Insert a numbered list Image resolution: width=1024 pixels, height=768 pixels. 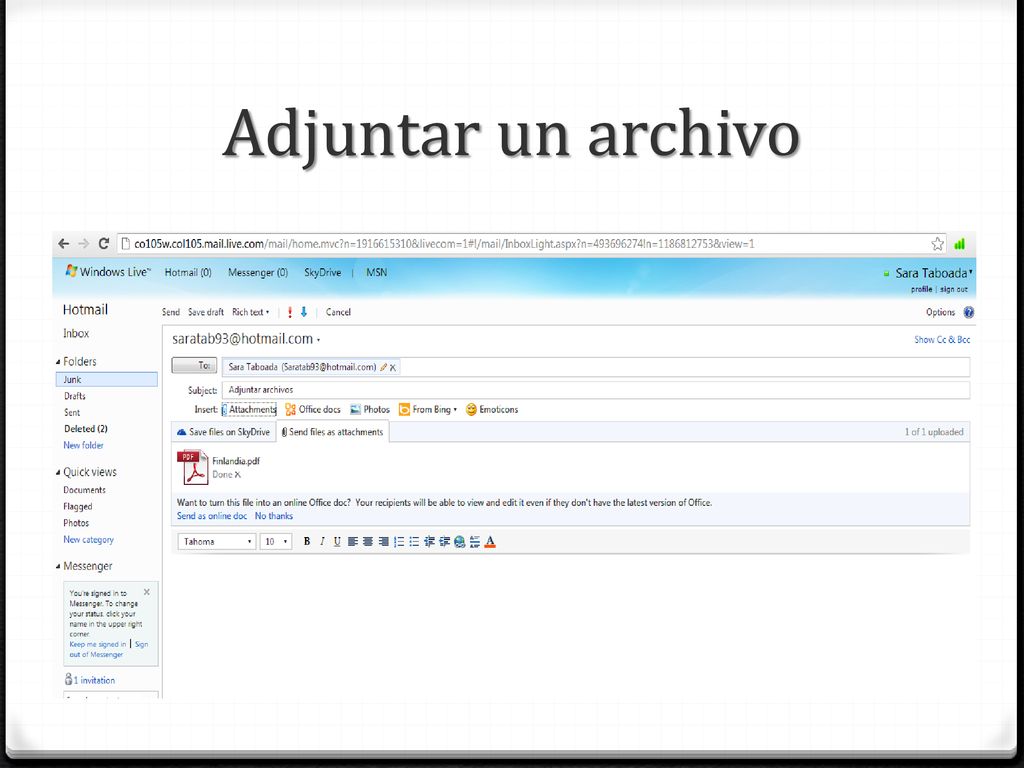tap(399, 541)
